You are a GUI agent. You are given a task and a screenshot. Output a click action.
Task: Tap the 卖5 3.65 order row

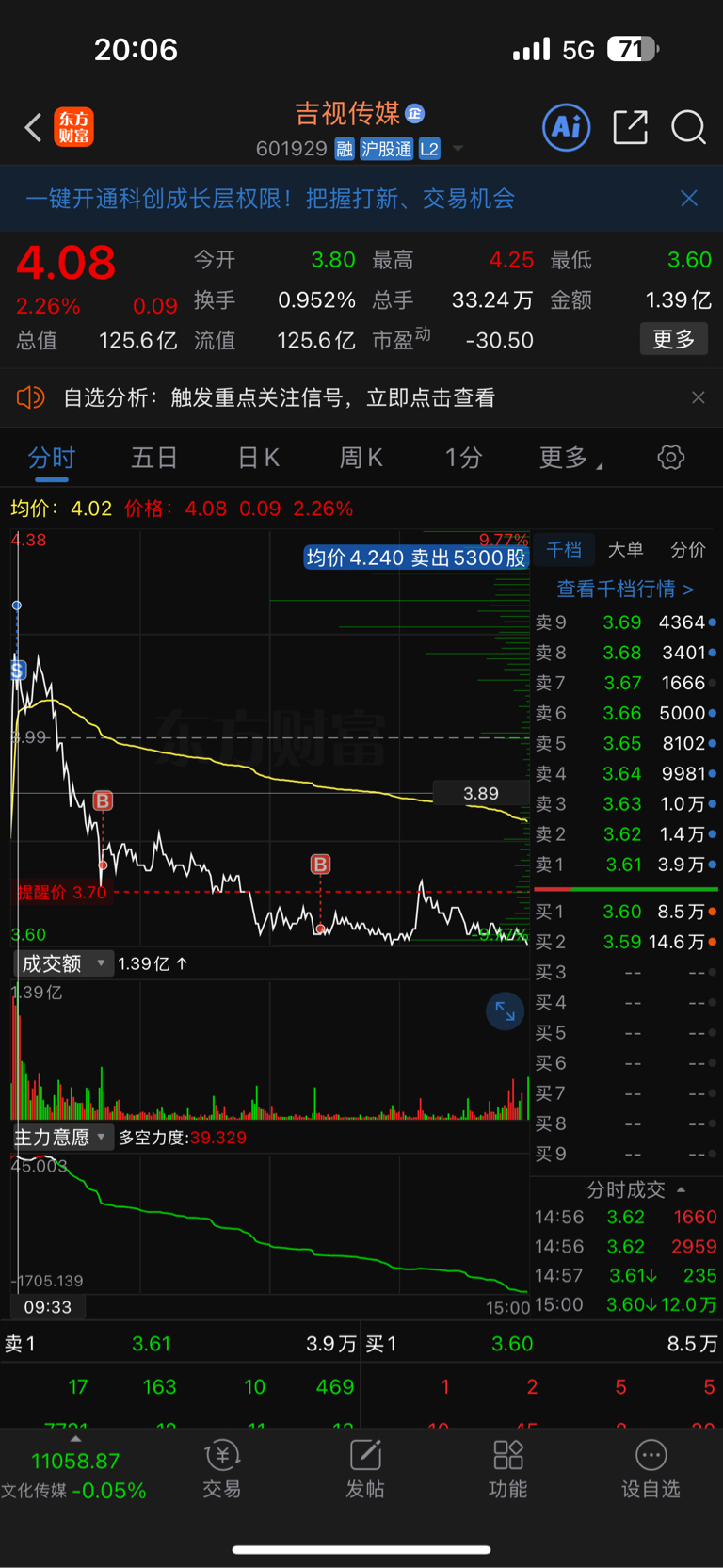626,743
